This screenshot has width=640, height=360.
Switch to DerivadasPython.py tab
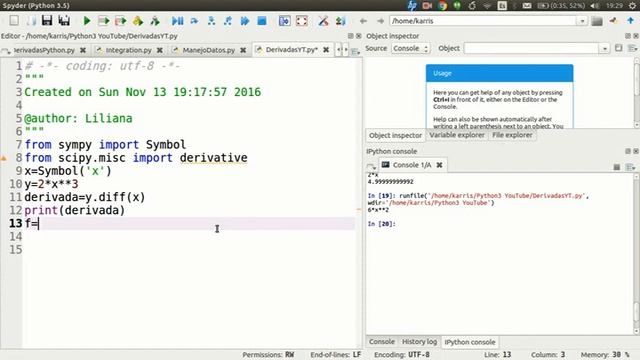44,50
